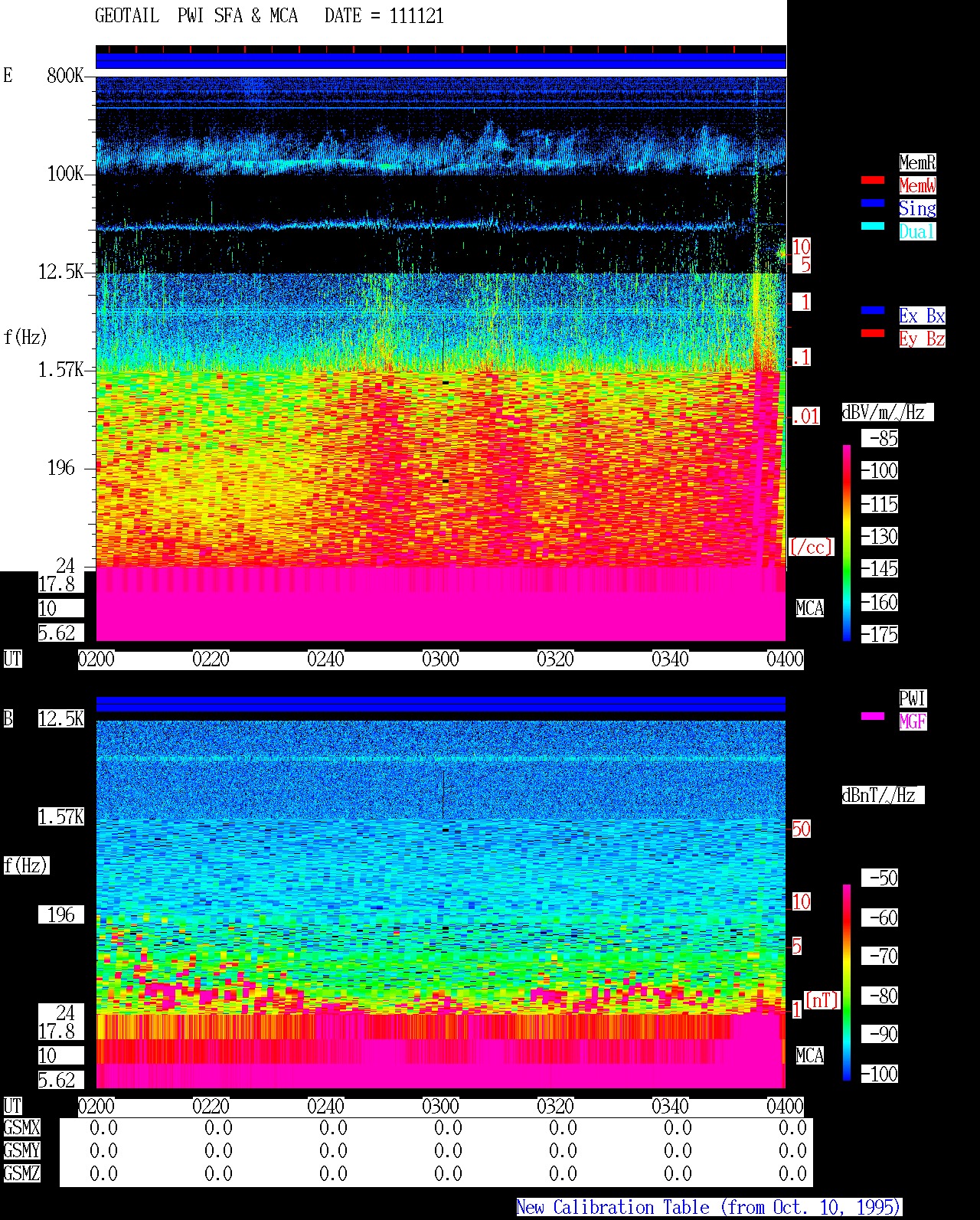The height and width of the screenshot is (1220, 980).
Task: Click the New Calibration Table note
Action: 709,1208
